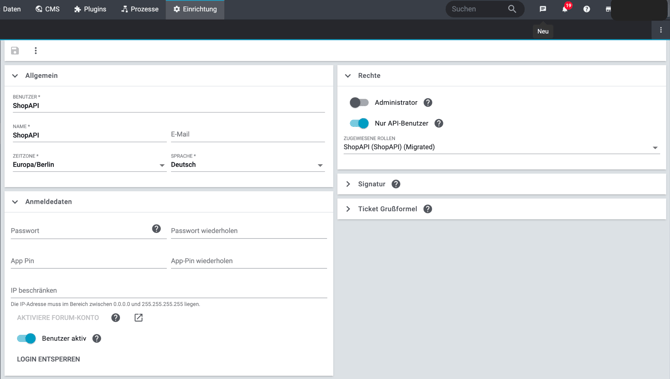Expand the Signatur section
Viewport: 670px width, 379px height.
pyautogui.click(x=348, y=184)
